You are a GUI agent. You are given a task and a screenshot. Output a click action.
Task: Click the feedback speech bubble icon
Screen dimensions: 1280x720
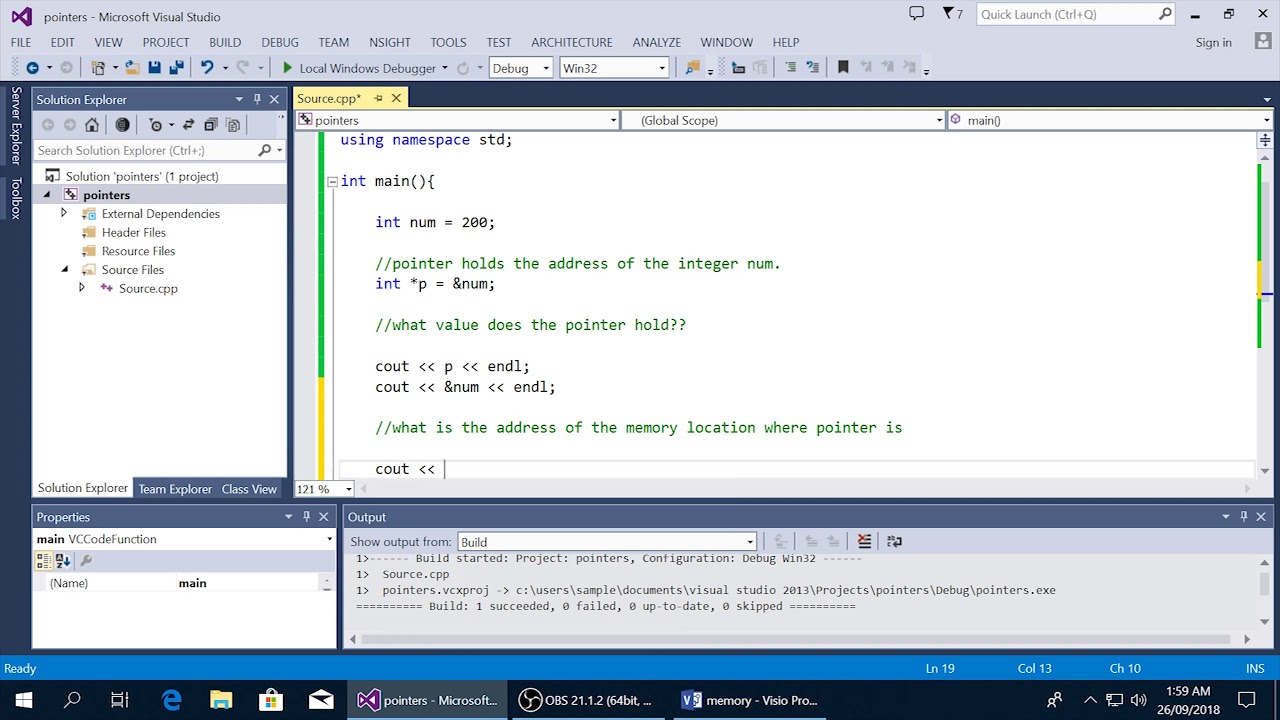(916, 14)
